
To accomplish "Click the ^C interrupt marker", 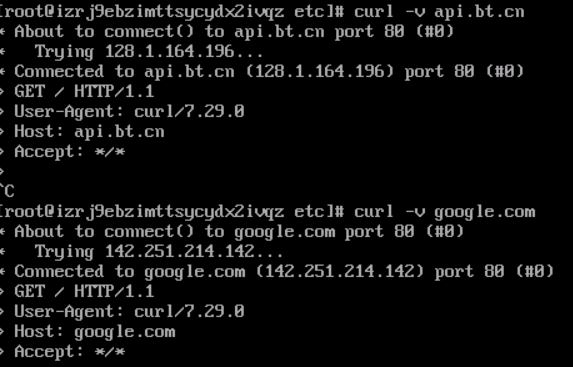I will [x=7, y=192].
